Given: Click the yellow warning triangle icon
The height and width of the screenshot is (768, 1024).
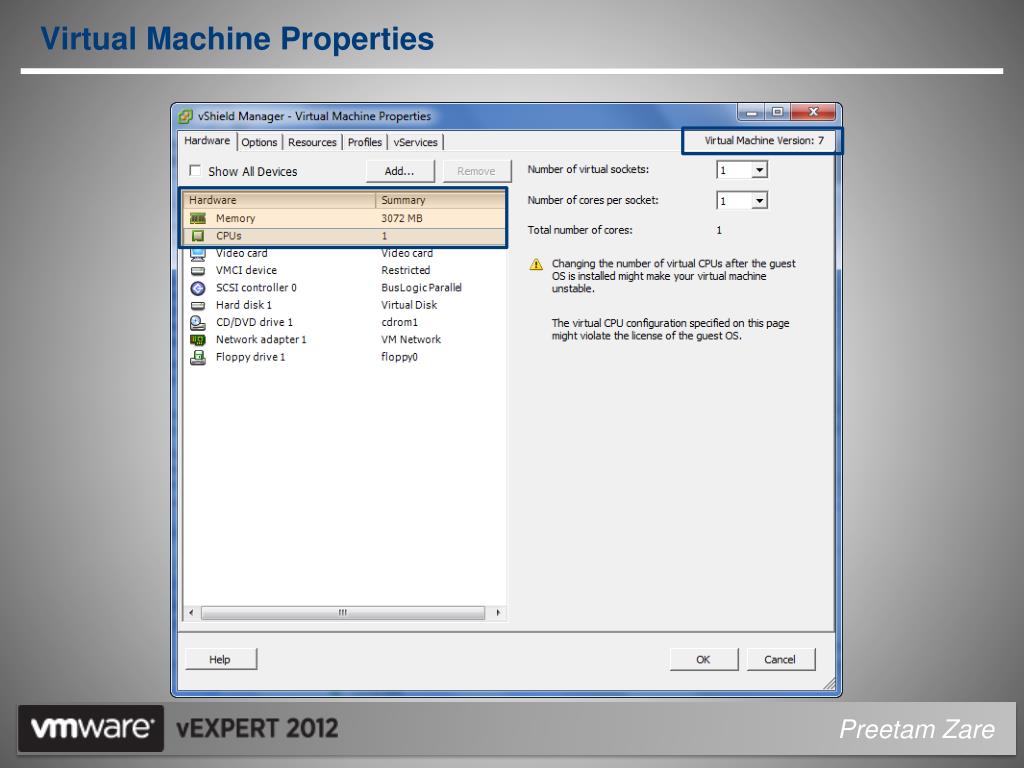Looking at the screenshot, I should [x=536, y=264].
